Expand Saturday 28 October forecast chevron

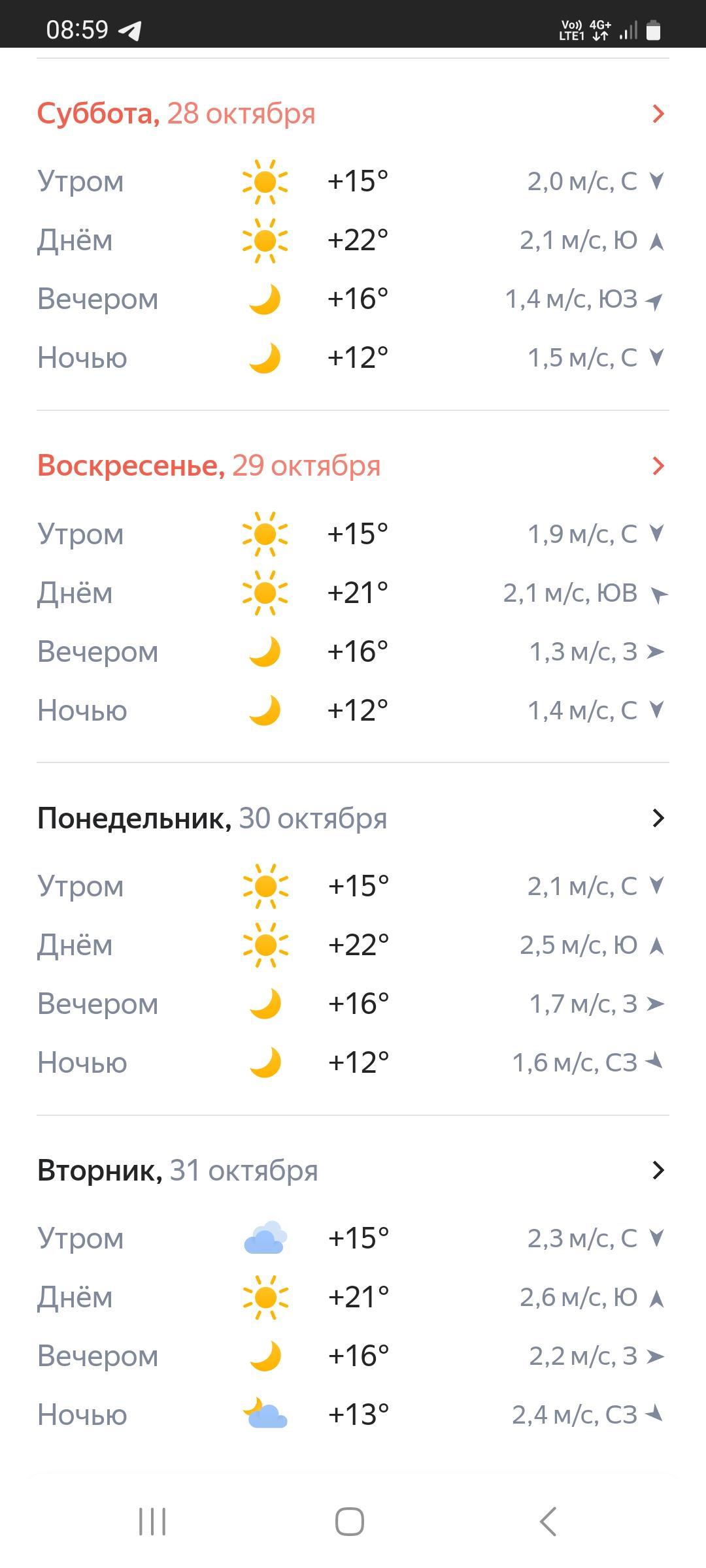pyautogui.click(x=658, y=114)
